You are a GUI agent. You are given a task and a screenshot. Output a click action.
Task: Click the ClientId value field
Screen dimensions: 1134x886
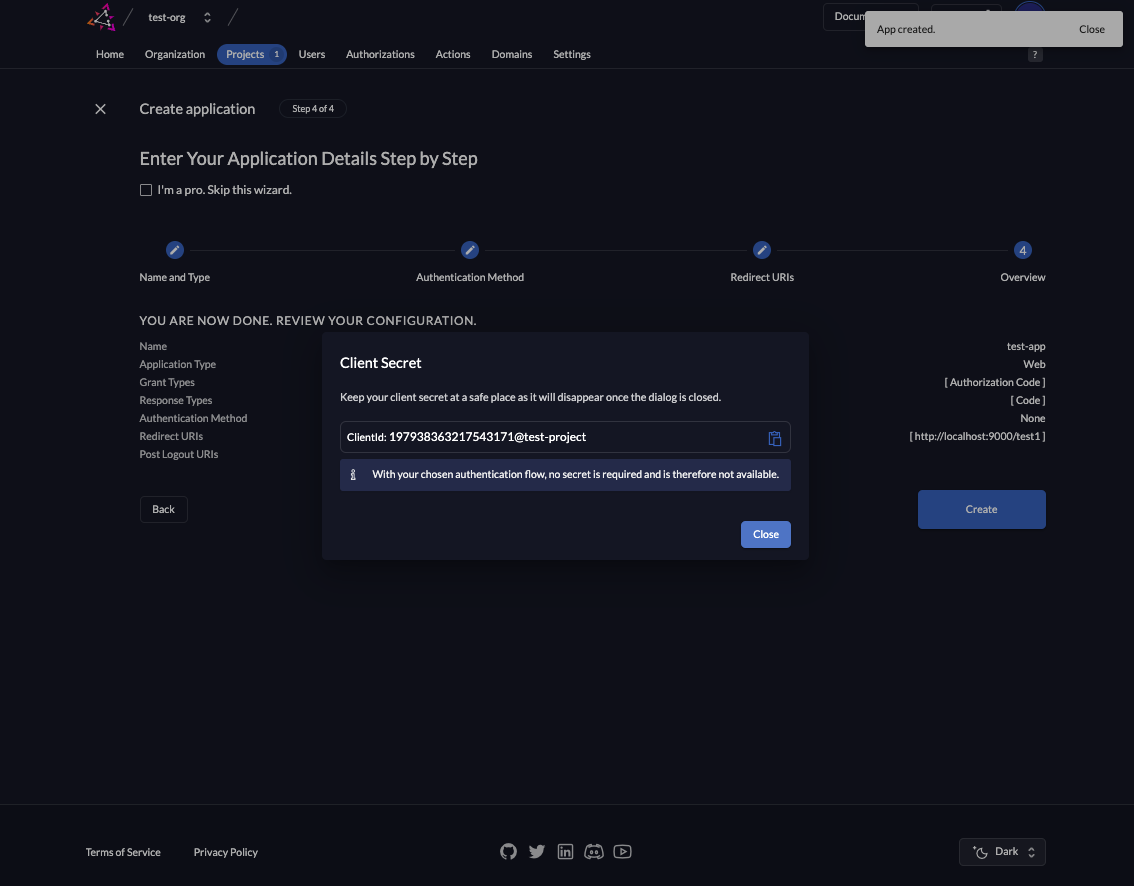566,437
